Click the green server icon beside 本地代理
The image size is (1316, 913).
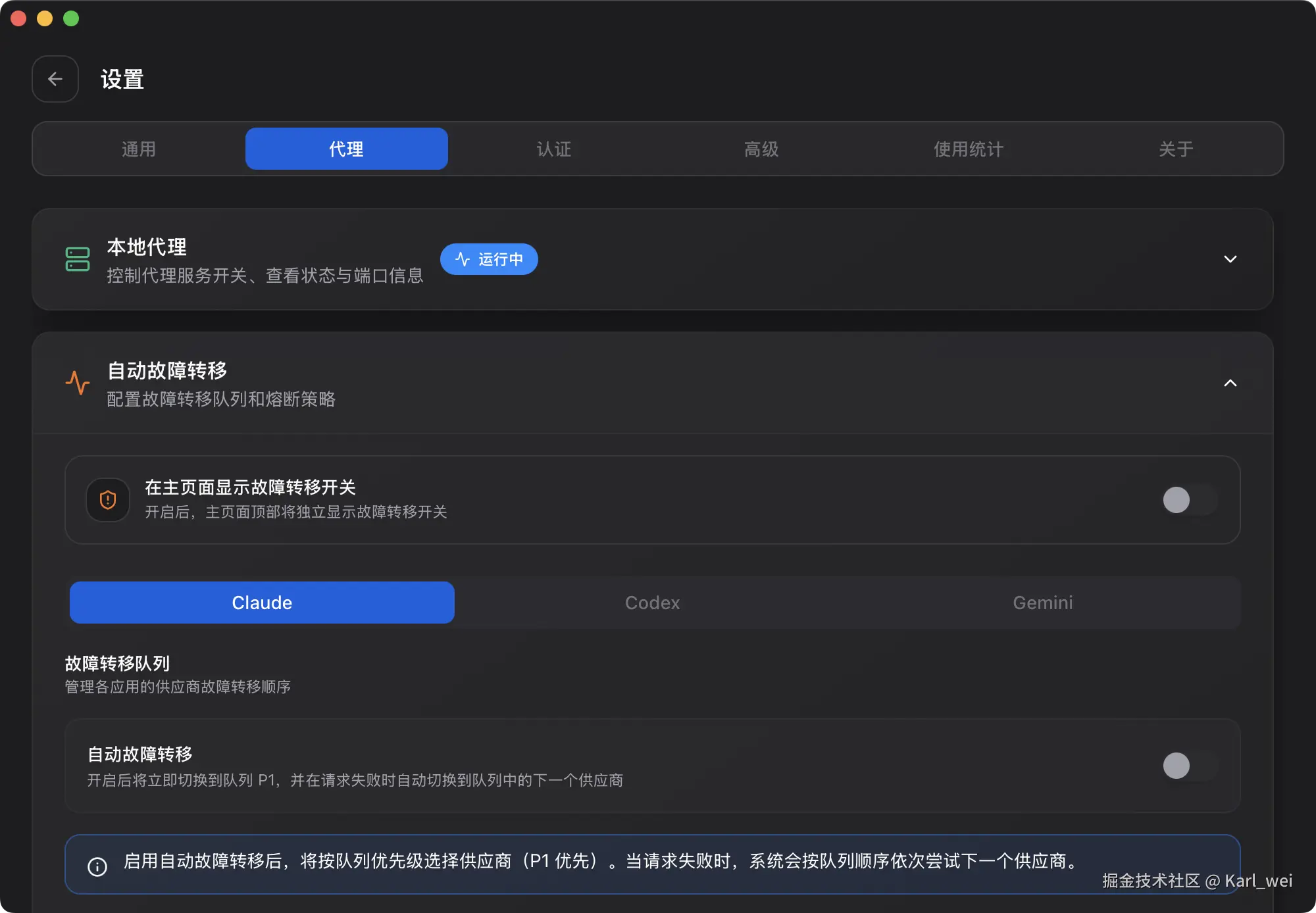pos(78,259)
